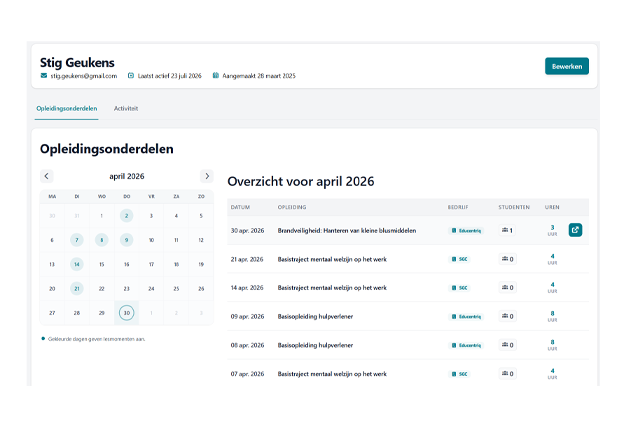Open external link for Brandveiligheid row
Viewport: 635px width, 422px height.
point(575,230)
